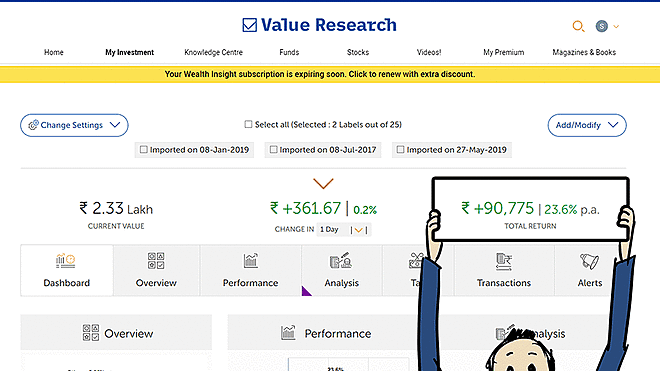Switch to the Analysis tab

point(341,270)
